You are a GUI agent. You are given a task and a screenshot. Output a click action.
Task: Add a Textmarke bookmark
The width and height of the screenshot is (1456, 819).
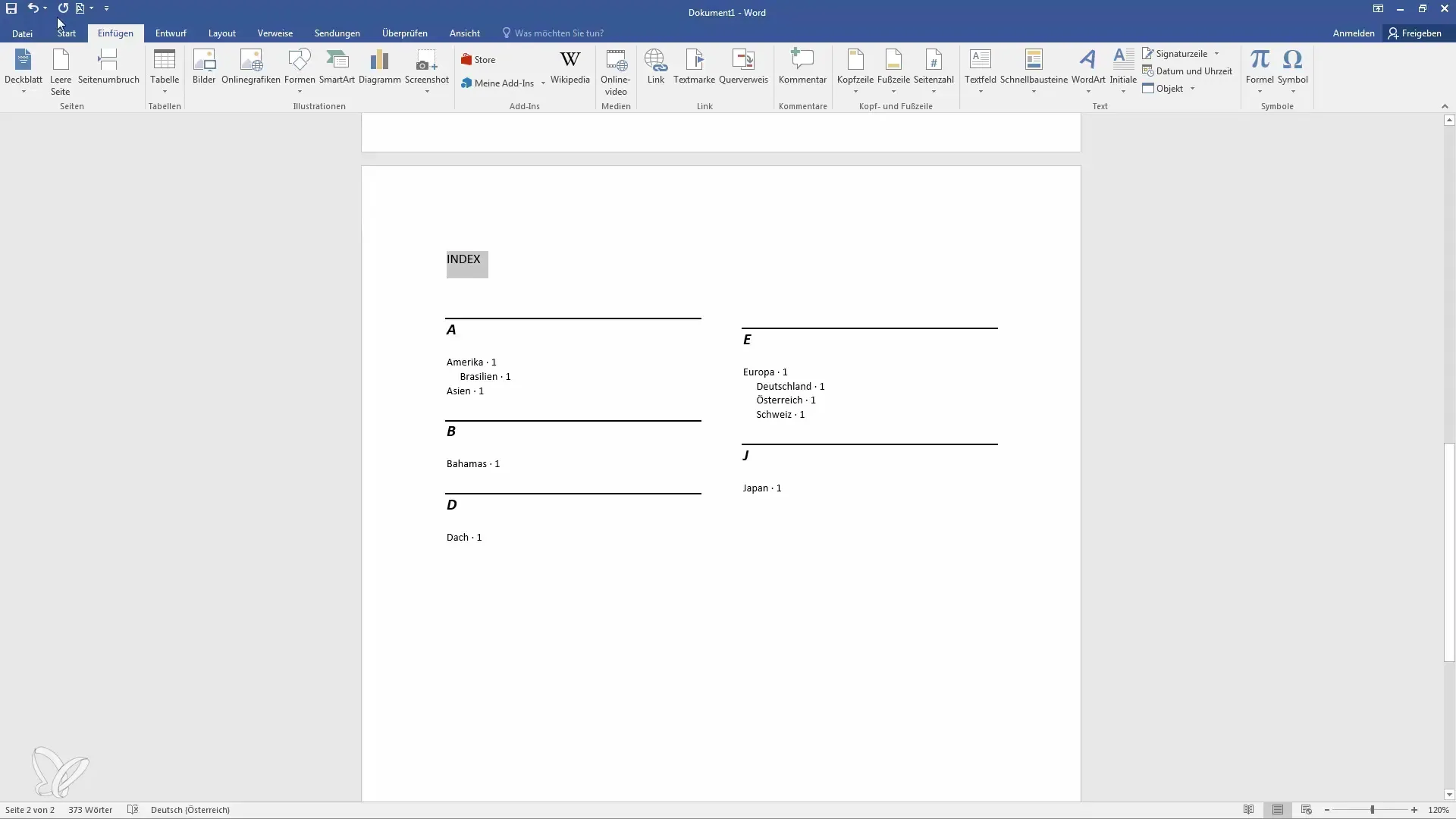694,67
